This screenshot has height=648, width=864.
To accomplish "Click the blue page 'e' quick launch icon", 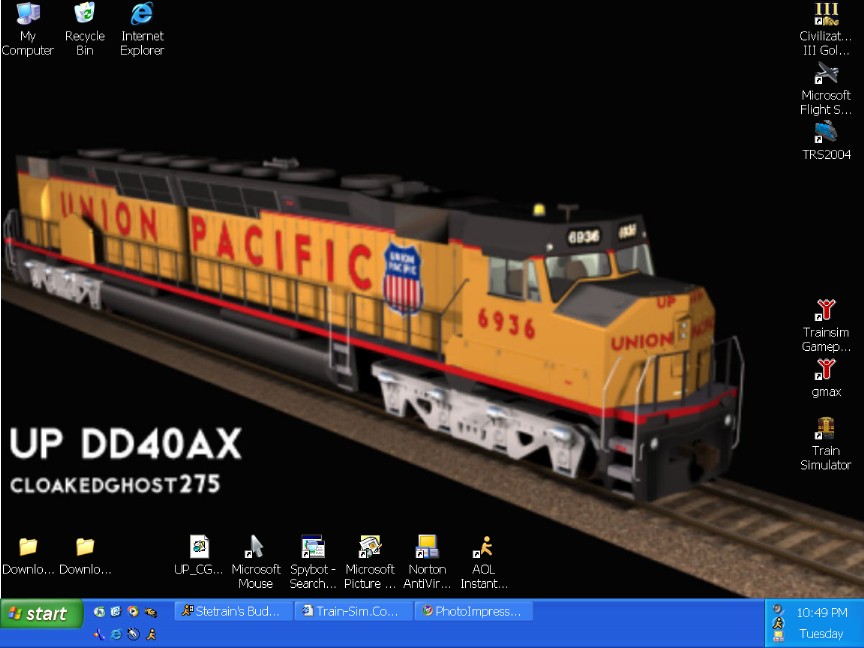I will click(x=116, y=611).
